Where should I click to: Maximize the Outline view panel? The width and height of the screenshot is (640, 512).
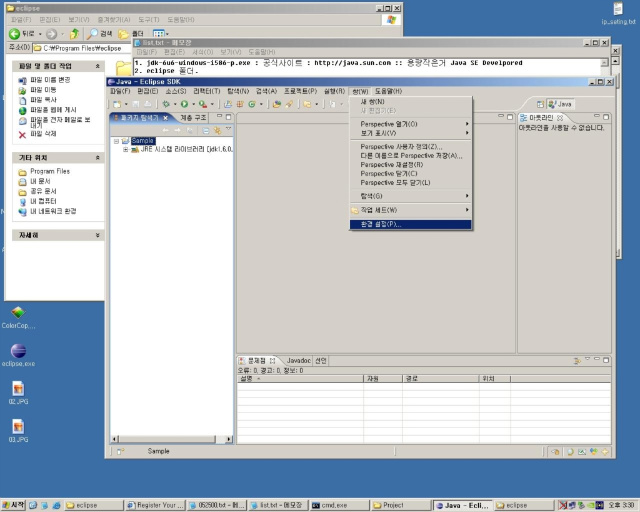click(606, 117)
